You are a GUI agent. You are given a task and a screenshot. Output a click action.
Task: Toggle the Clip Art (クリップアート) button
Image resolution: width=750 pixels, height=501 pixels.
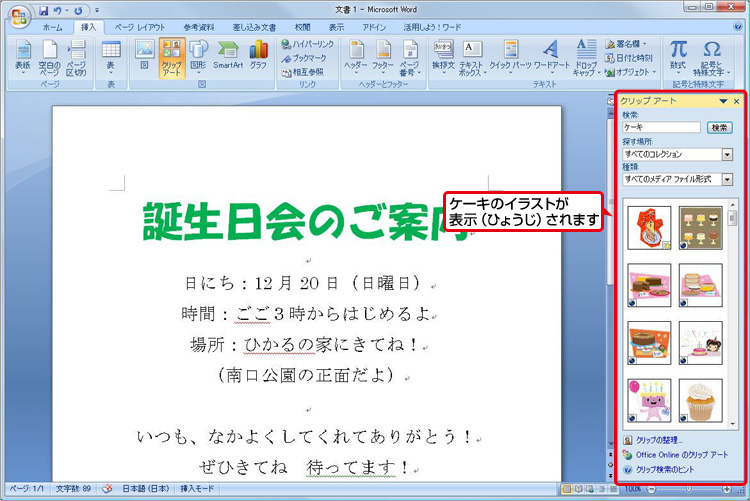[x=172, y=58]
